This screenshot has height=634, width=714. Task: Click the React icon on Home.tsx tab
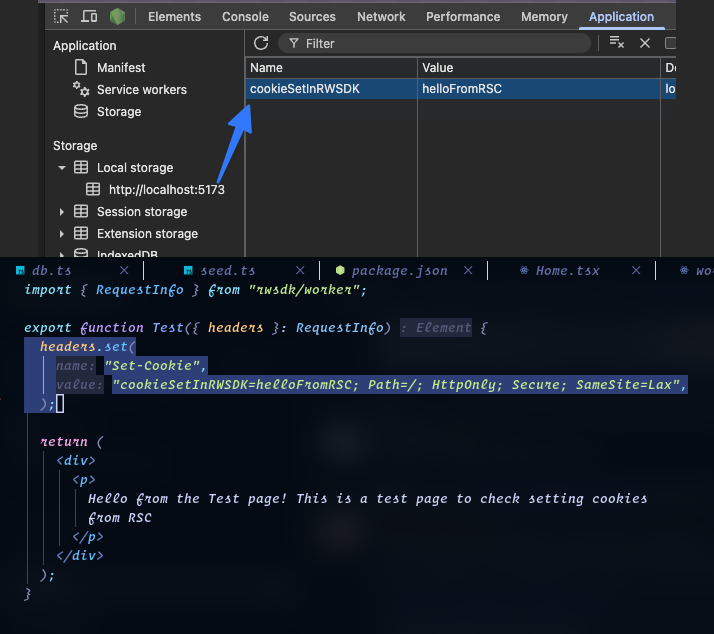pyautogui.click(x=524, y=270)
